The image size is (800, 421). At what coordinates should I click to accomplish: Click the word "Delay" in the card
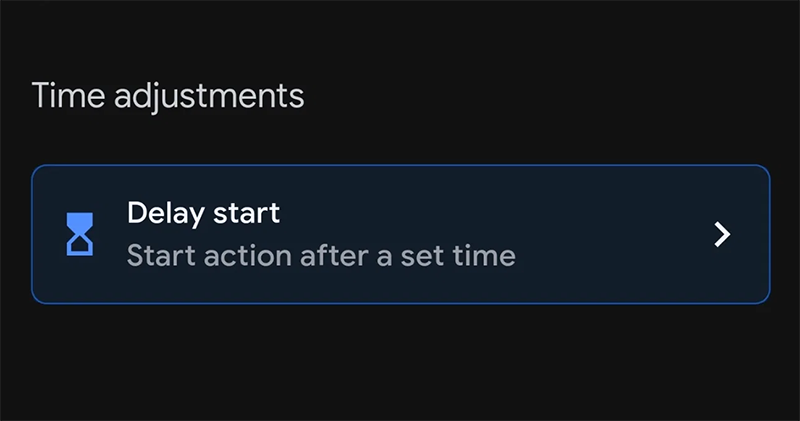pos(166,213)
